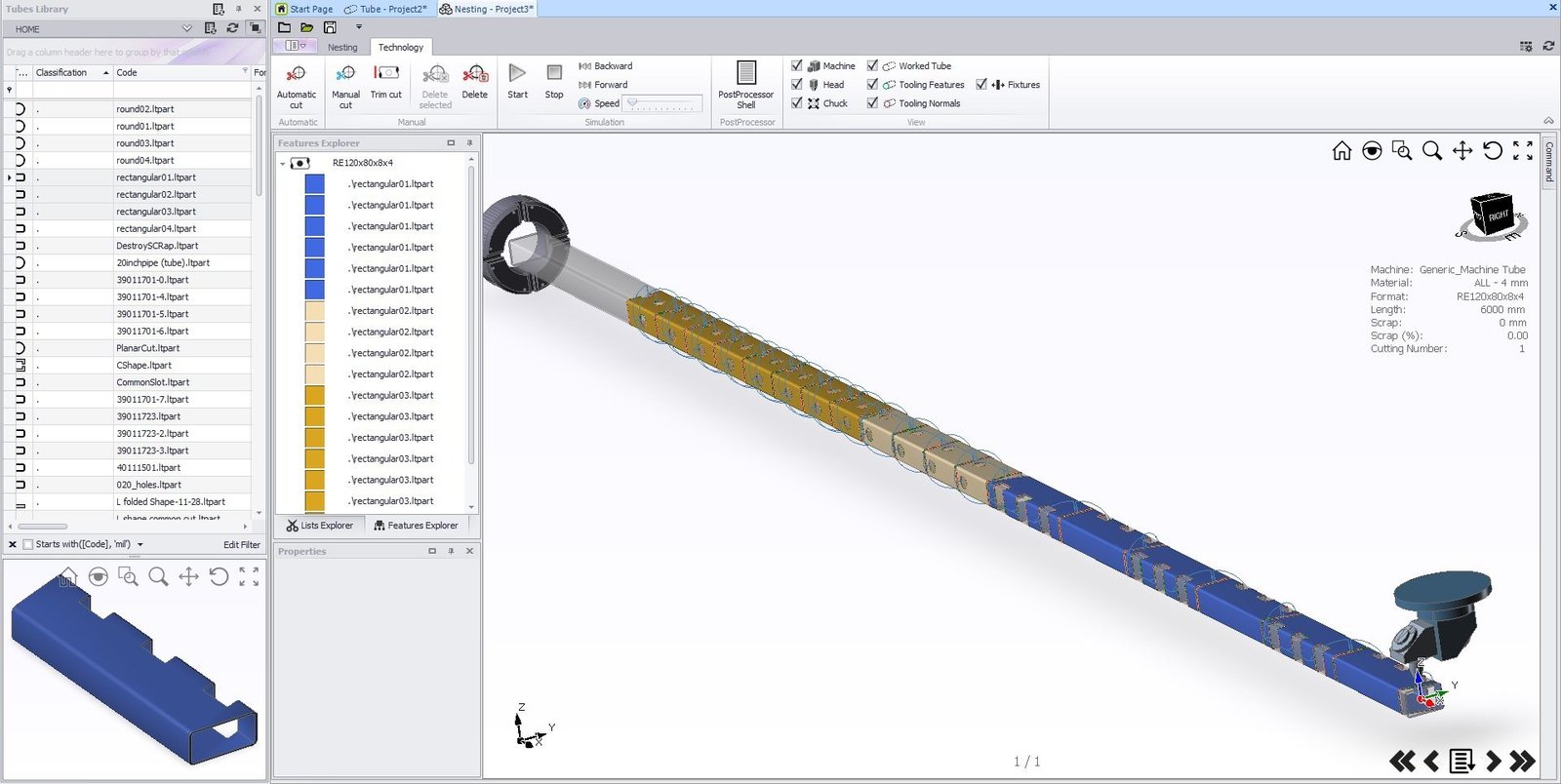Go to next nesting page arrow

click(1493, 761)
